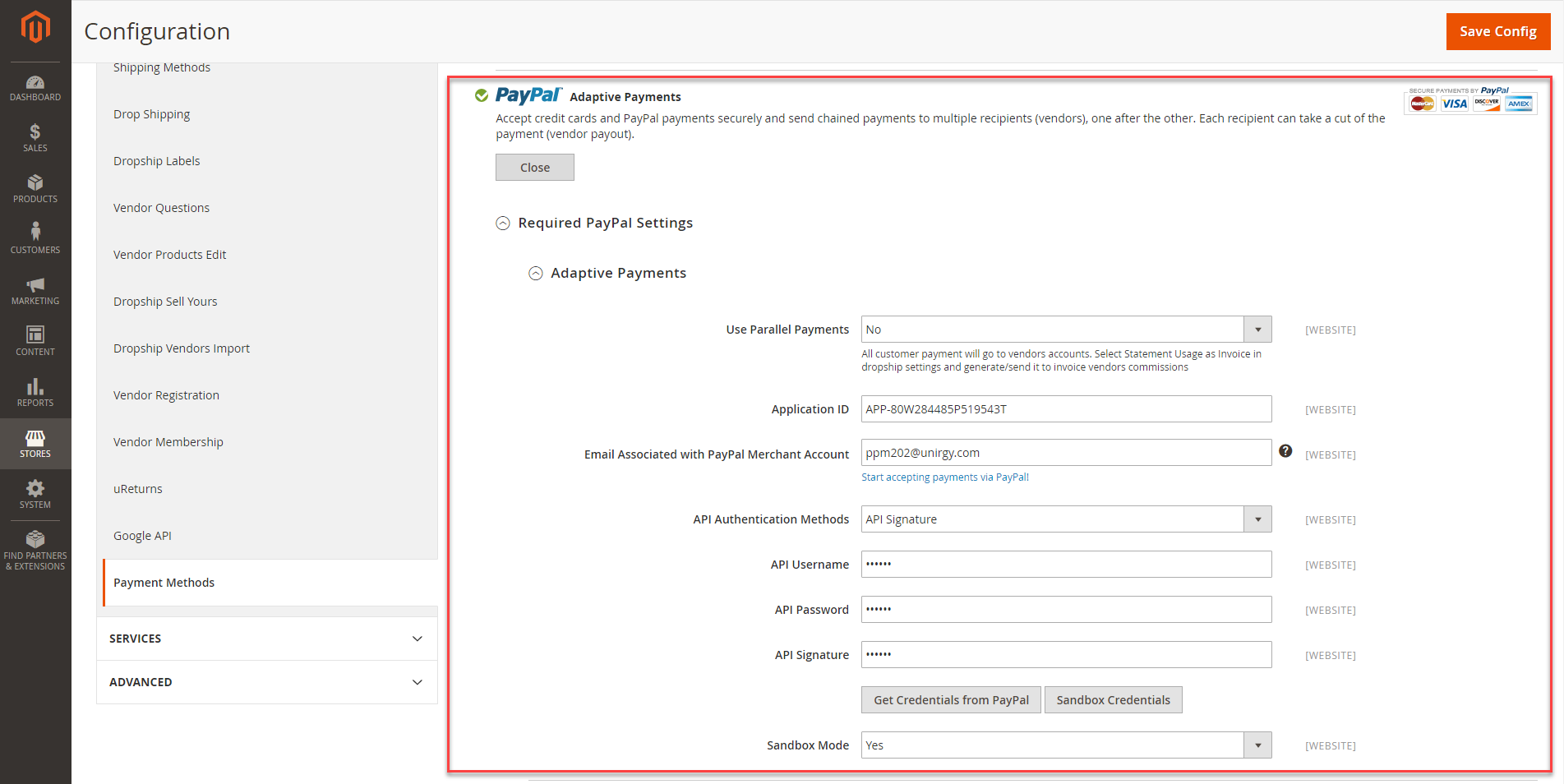Focus the PayPal merchant email input field
This screenshot has height=784, width=1564.
(x=1066, y=453)
